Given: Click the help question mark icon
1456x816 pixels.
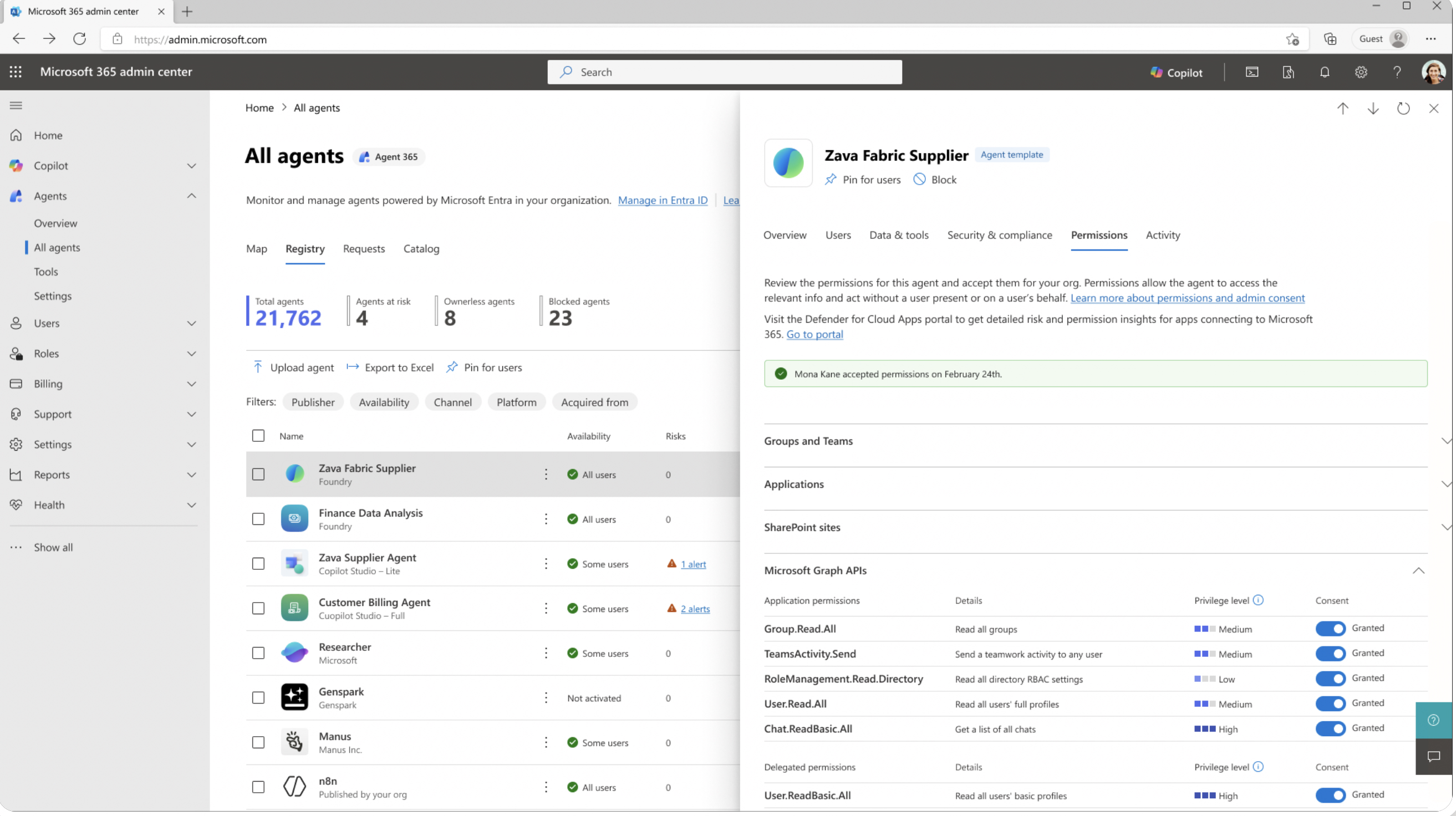Looking at the screenshot, I should (x=1397, y=72).
